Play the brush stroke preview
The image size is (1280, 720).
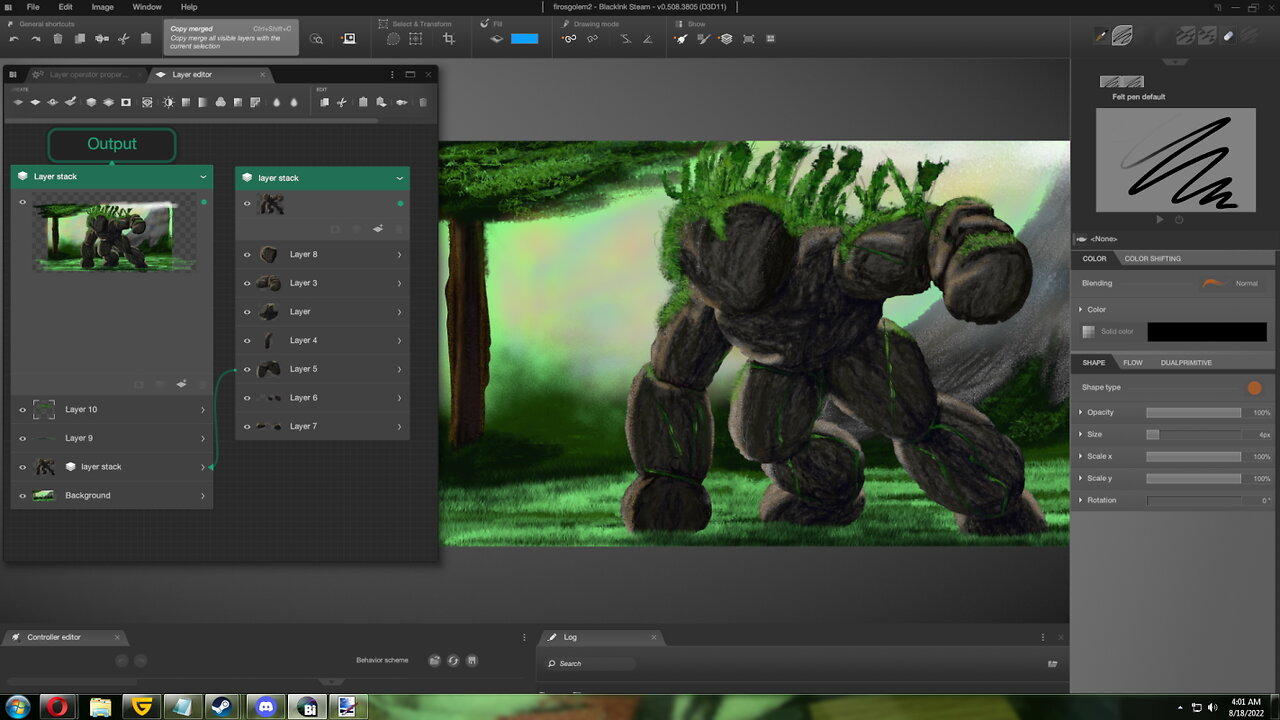coord(1160,219)
